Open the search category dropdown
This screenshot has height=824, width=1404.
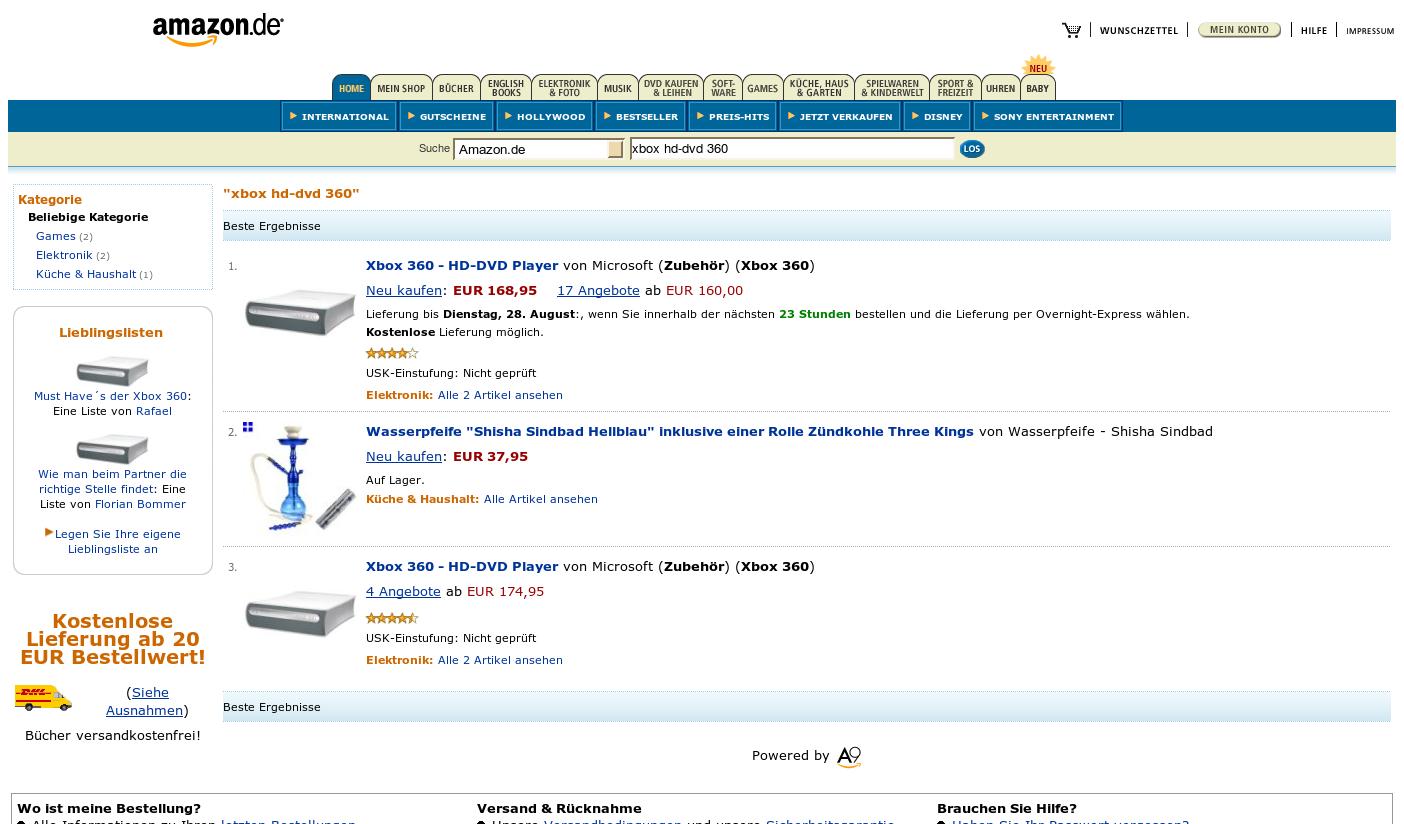(538, 149)
